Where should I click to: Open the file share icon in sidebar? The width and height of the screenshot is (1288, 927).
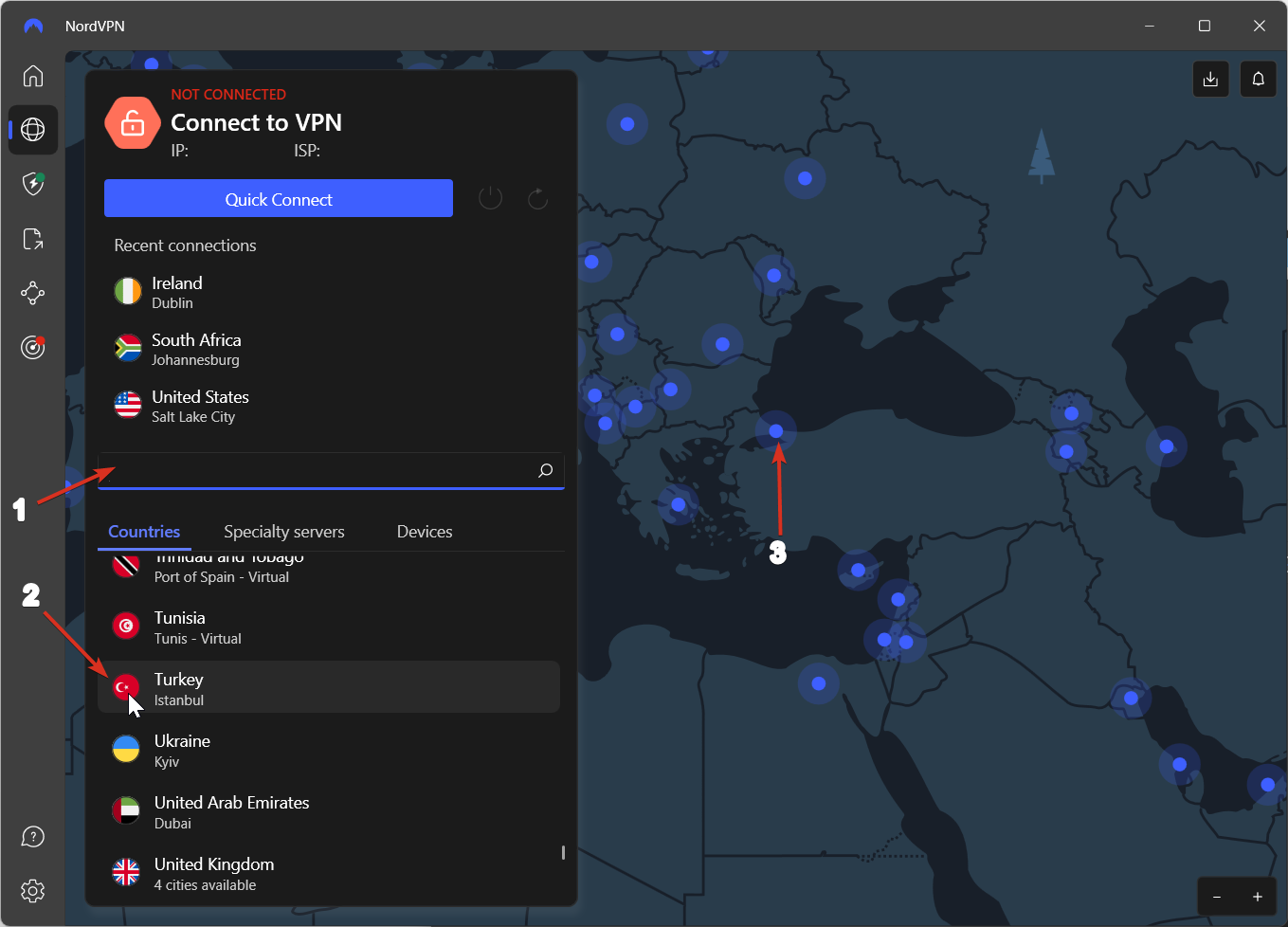coord(33,239)
